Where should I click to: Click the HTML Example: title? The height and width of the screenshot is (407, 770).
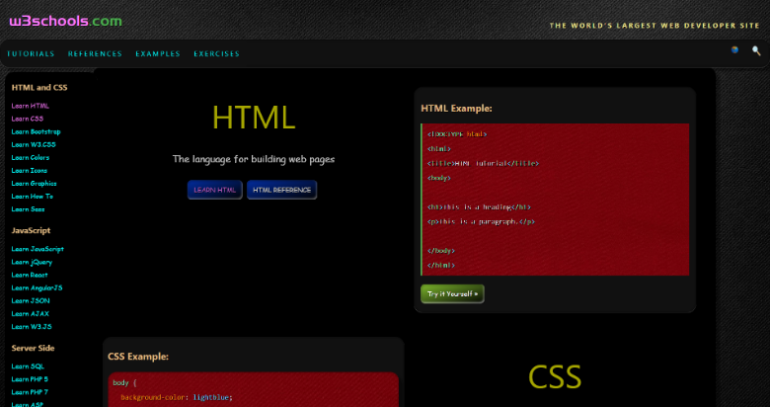coord(456,109)
